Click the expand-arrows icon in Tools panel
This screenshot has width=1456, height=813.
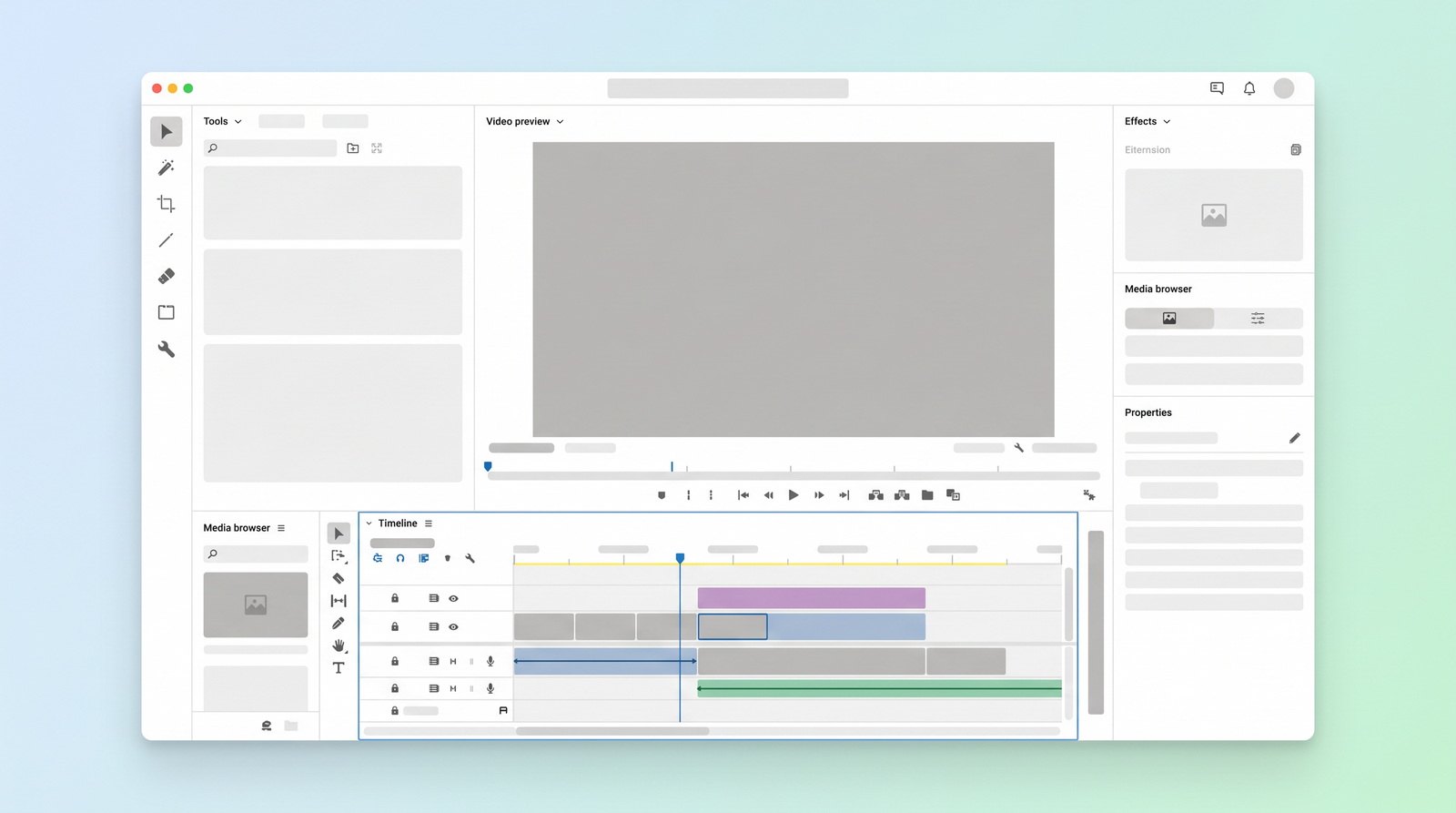pos(377,148)
